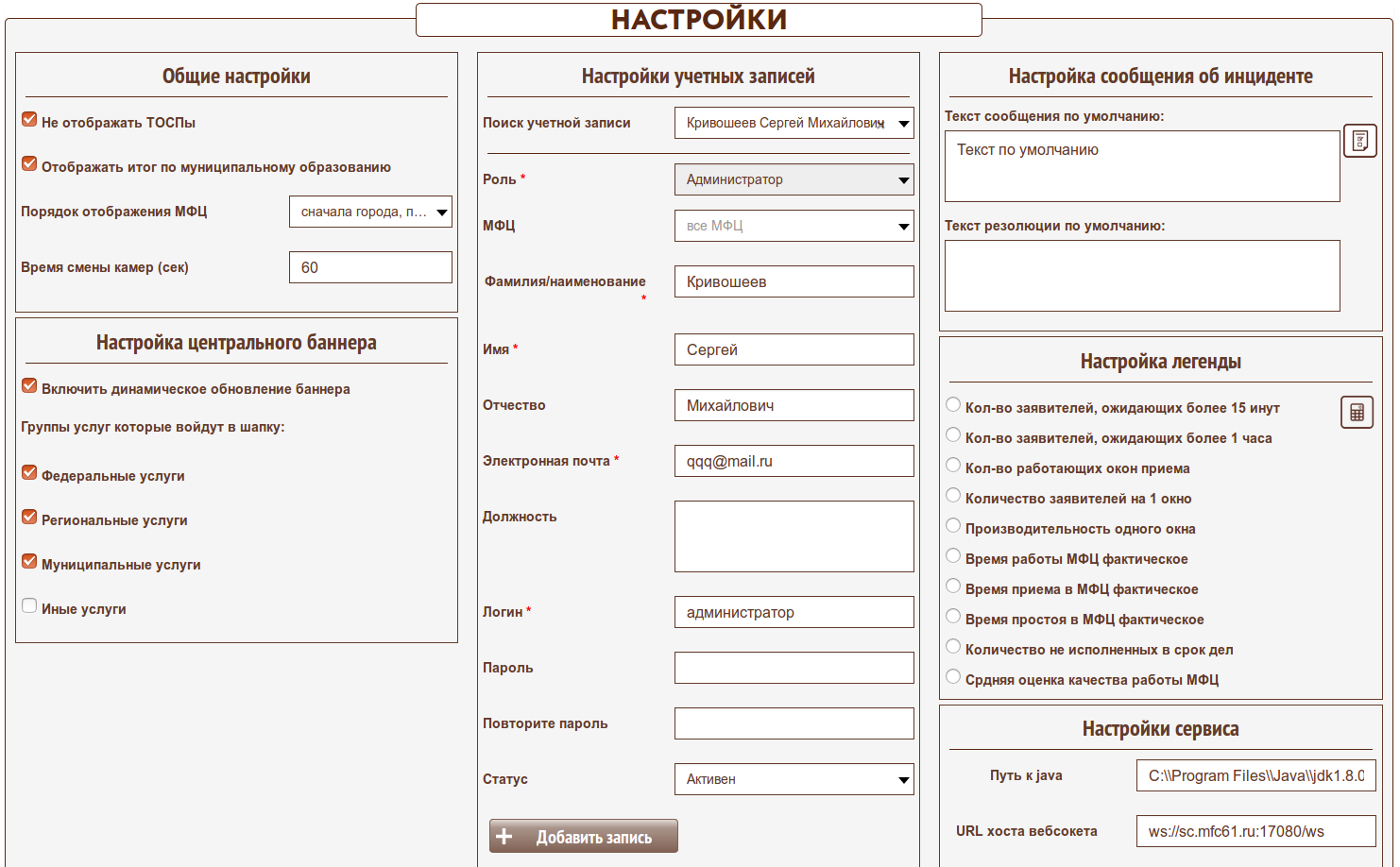Expand the МФЦ dropdown in account settings
The image size is (1400, 867).
(x=794, y=226)
